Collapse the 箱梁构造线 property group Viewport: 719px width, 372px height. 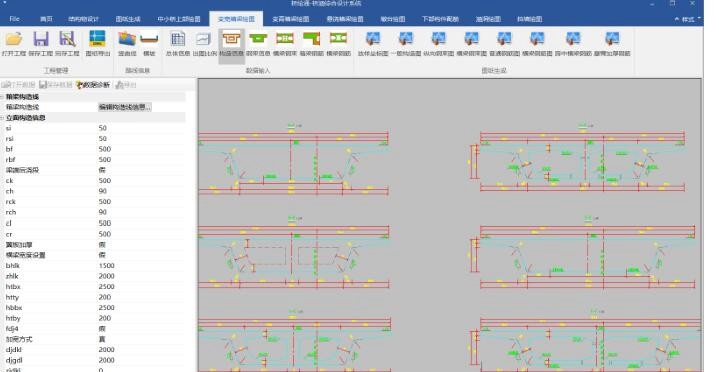click(2, 97)
